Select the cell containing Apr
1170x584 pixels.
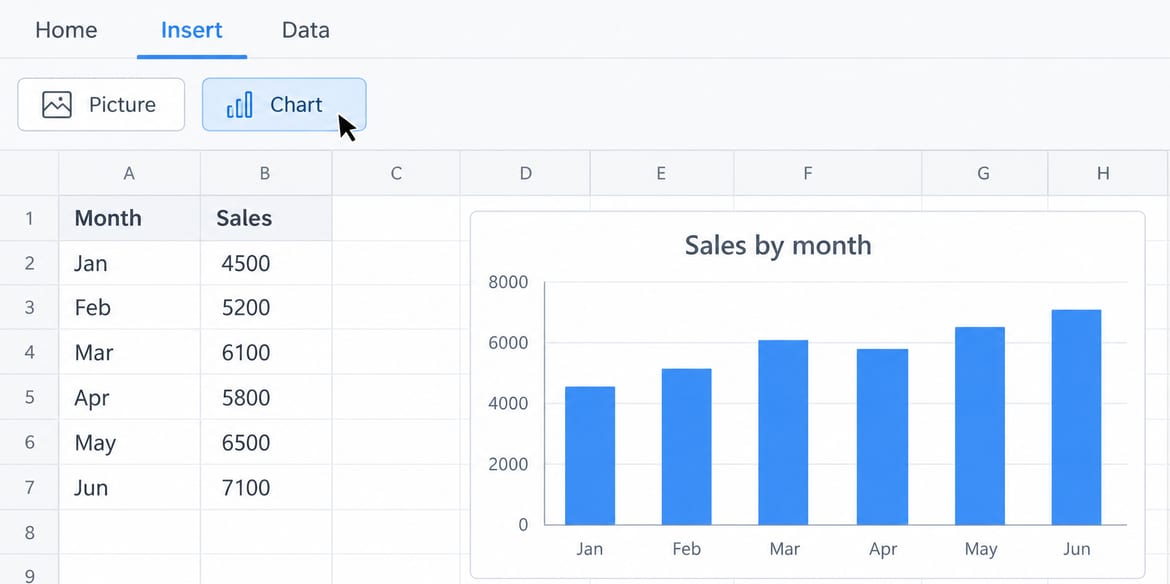129,397
